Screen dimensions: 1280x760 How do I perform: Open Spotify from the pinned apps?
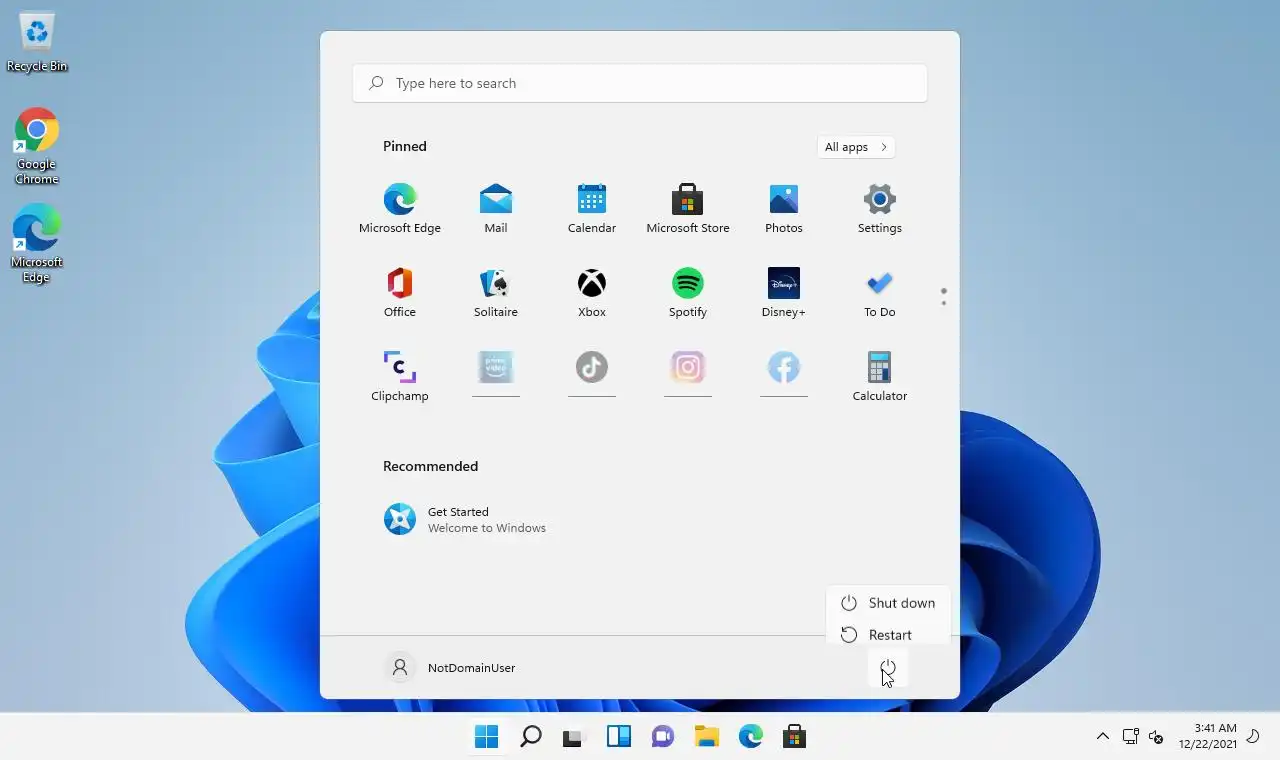coord(688,293)
